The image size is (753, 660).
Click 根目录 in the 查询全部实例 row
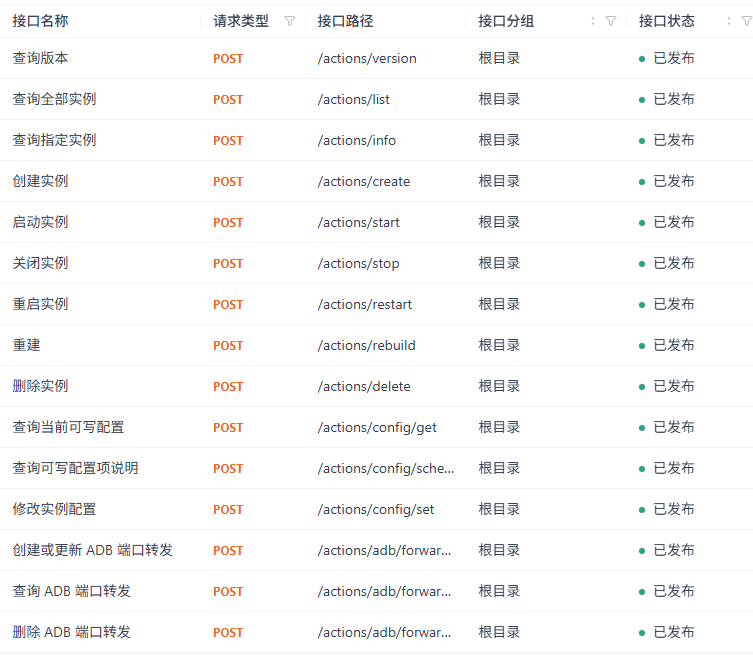coord(499,99)
